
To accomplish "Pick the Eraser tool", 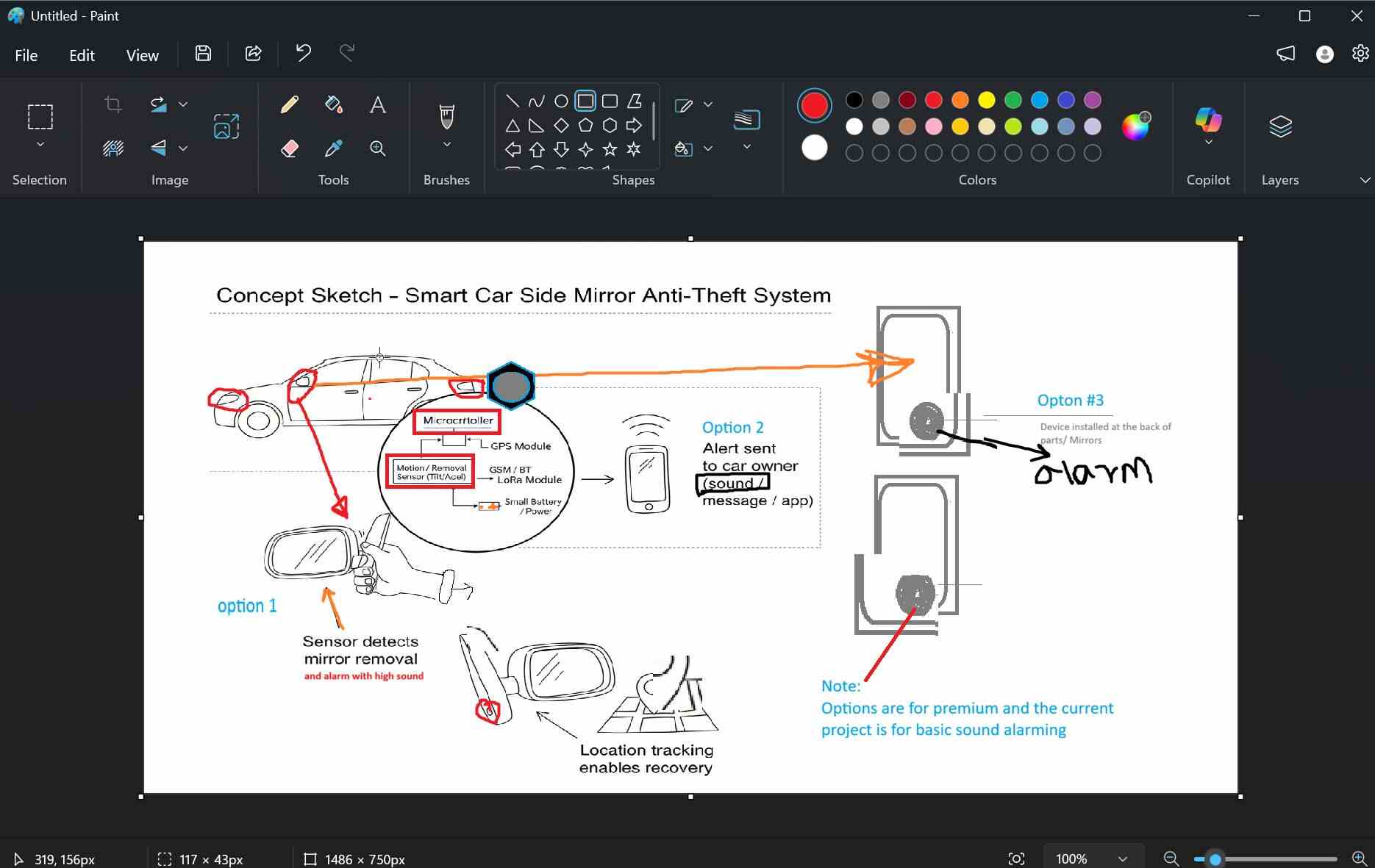I will click(x=290, y=148).
